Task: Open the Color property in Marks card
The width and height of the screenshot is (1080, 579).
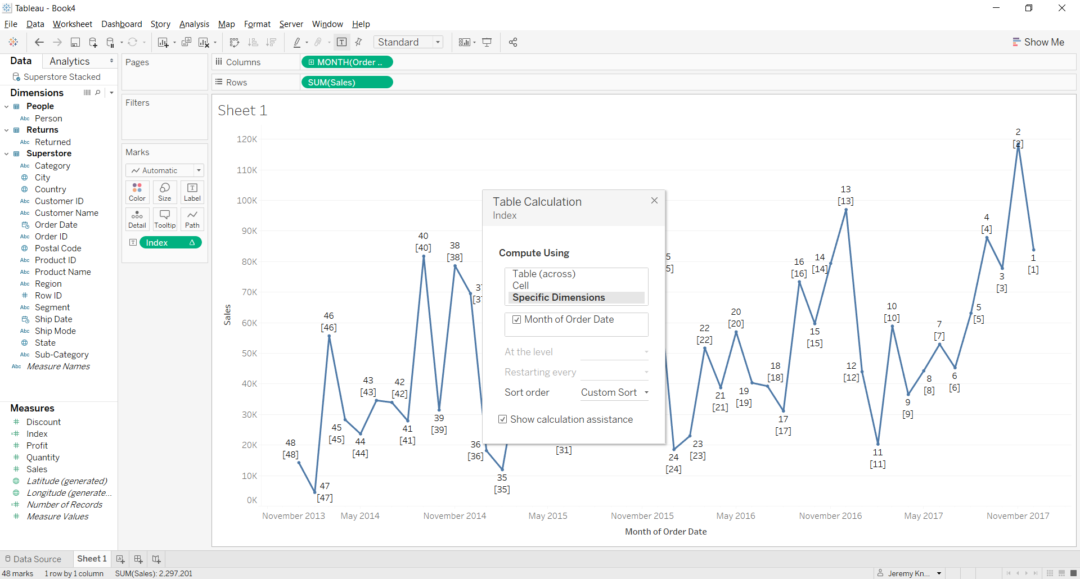Action: point(137,191)
